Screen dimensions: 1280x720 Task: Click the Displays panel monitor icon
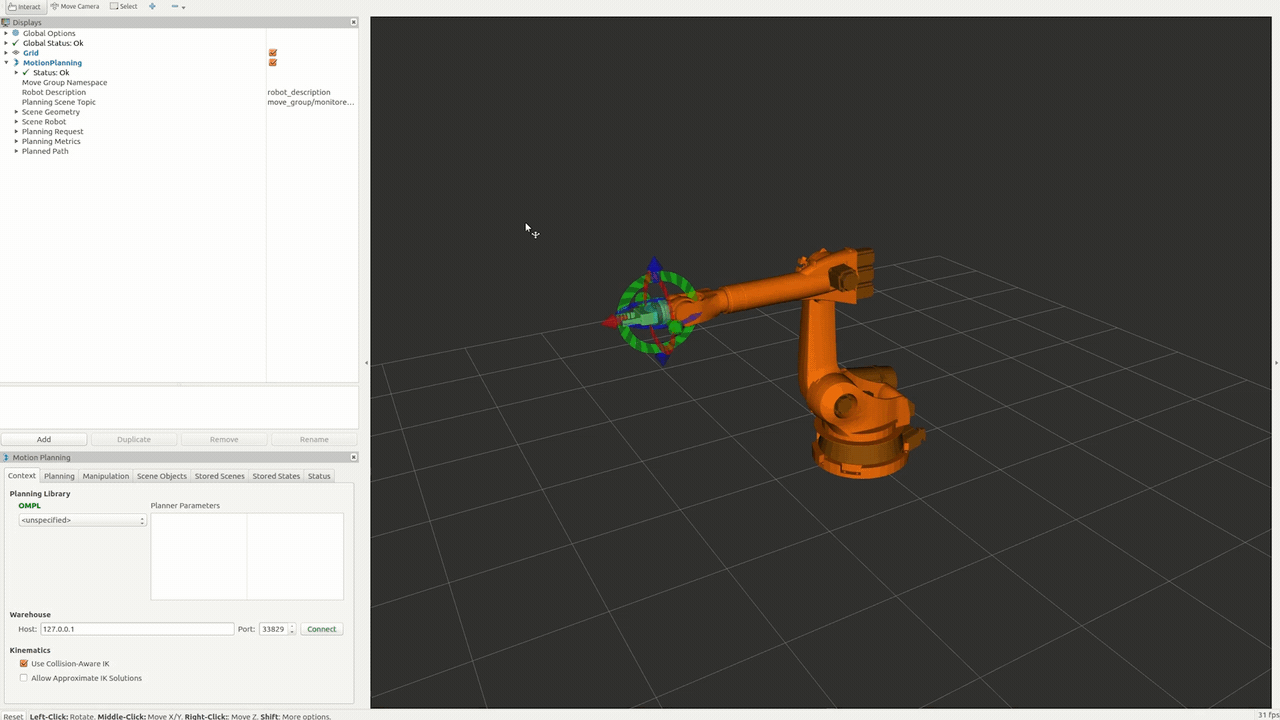coord(6,22)
